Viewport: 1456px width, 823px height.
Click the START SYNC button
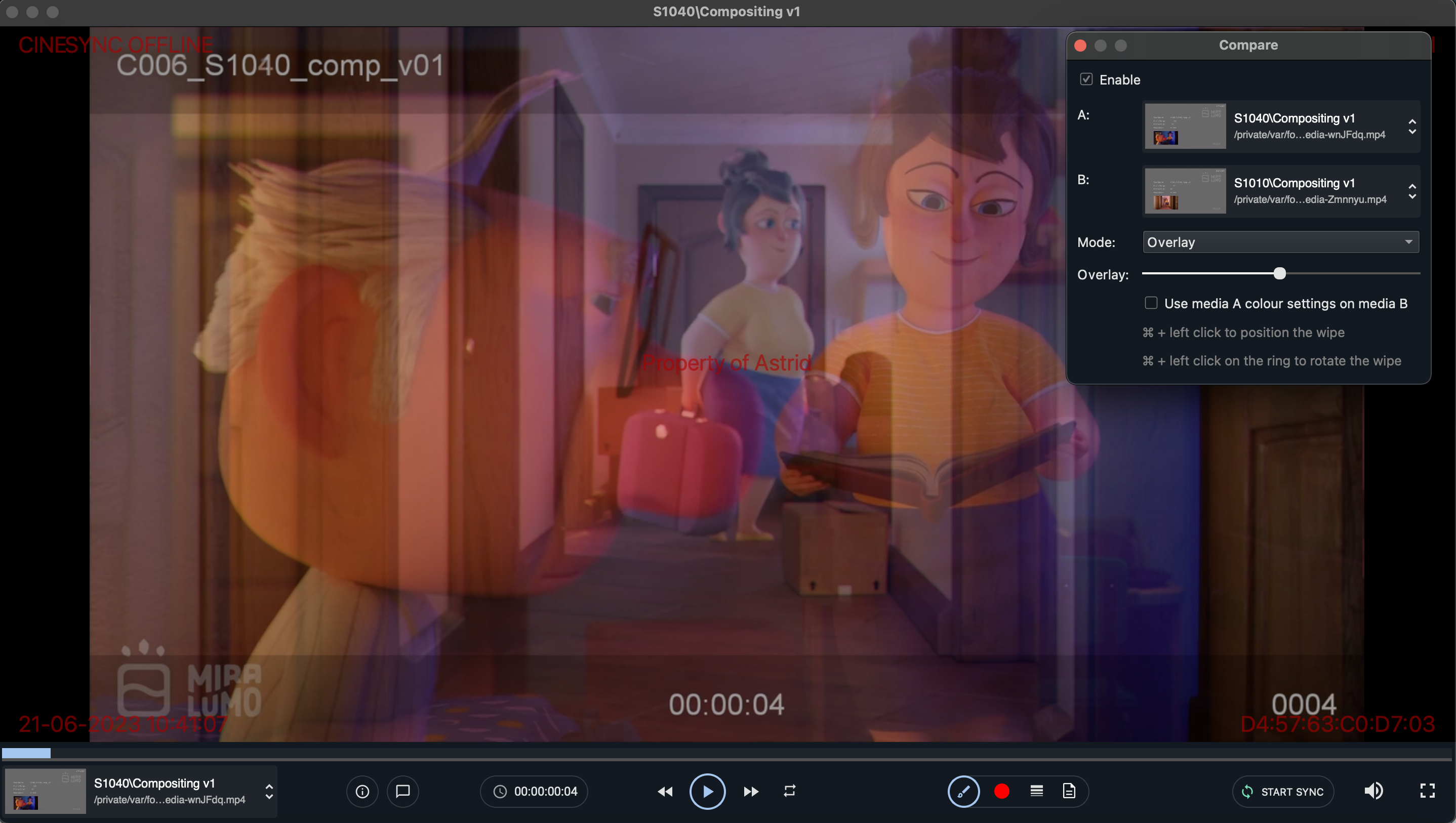click(1283, 791)
